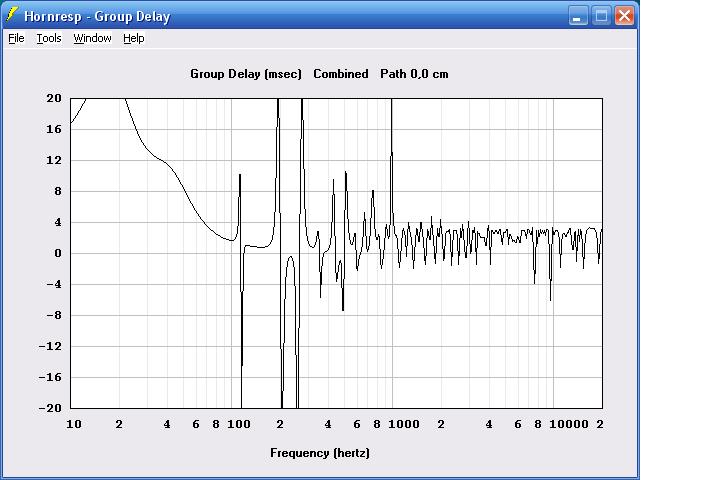
Task: Click the y-axis value 16
Action: point(54,129)
